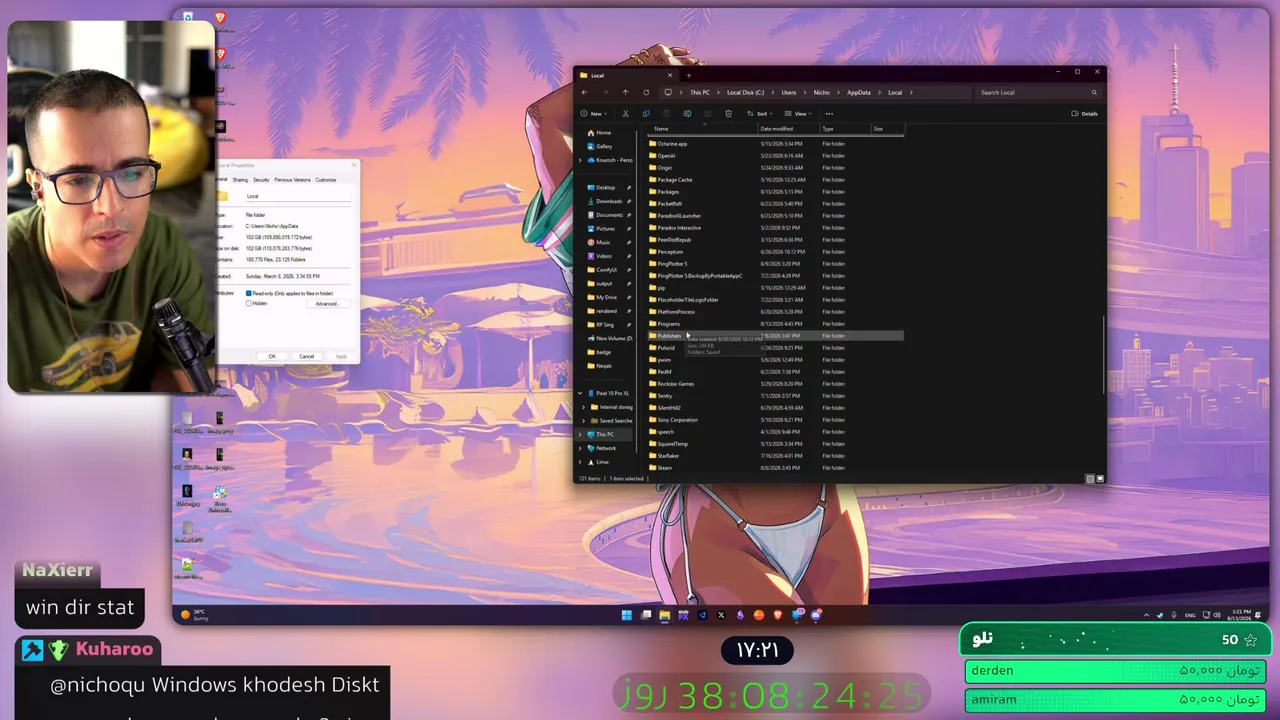Image resolution: width=1280 pixels, height=720 pixels.
Task: Select the Sony Corporation folder
Action: click(775, 420)
